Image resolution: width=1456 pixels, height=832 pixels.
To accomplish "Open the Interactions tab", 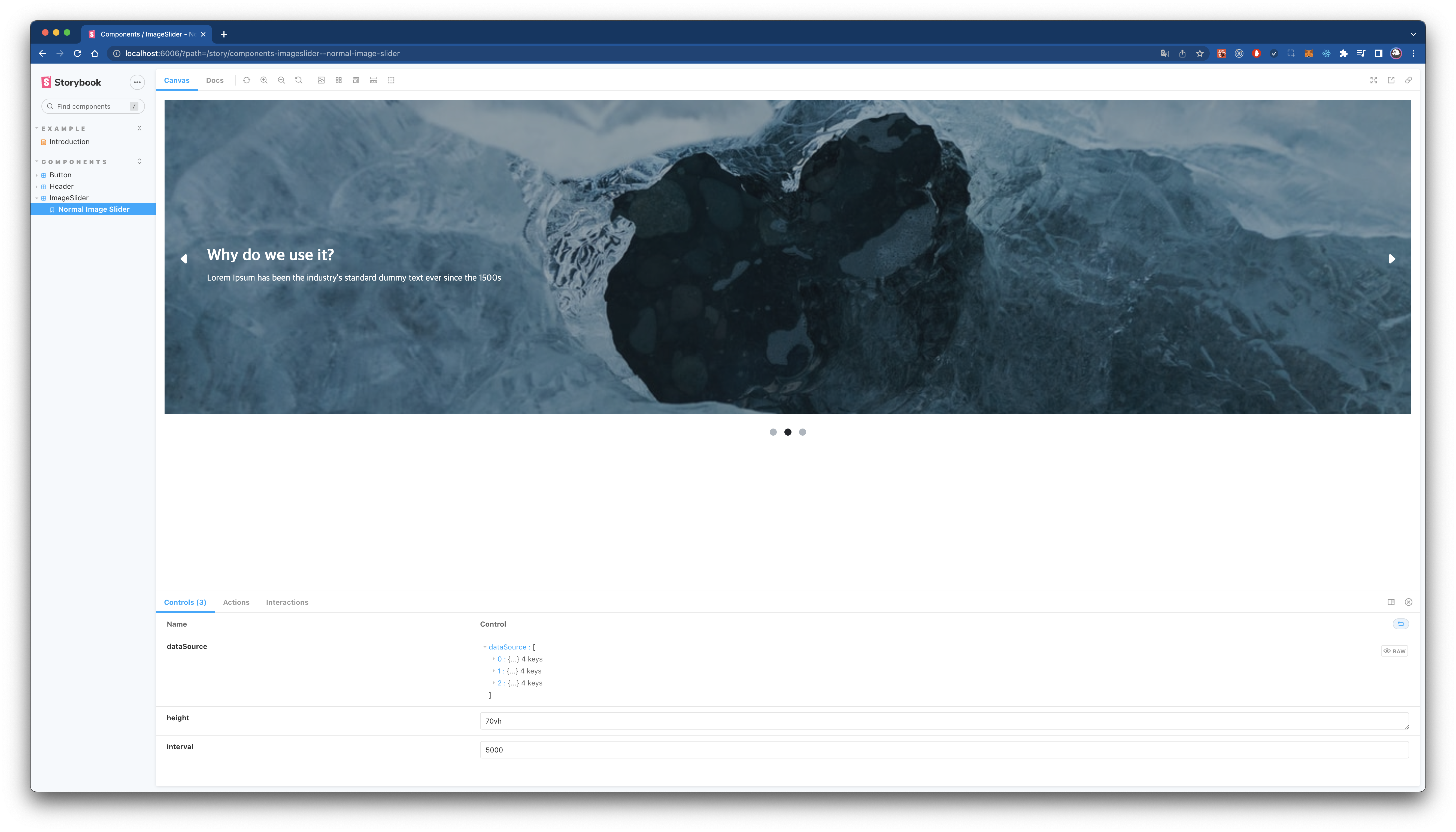I will pos(287,602).
